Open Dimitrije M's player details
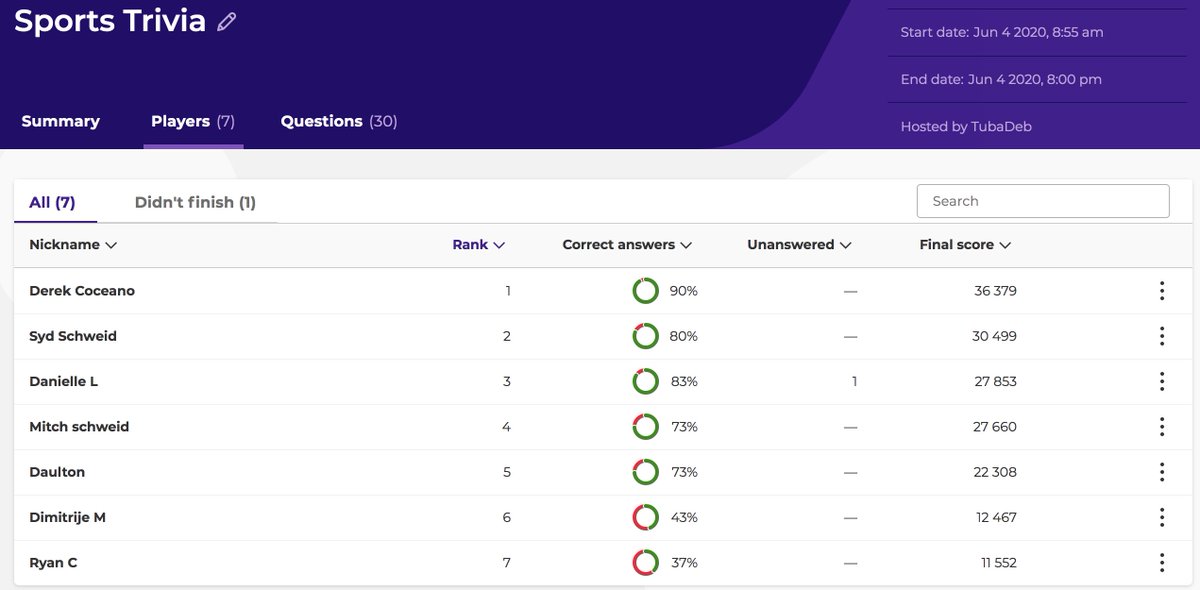This screenshot has height=590, width=1200. coord(67,517)
